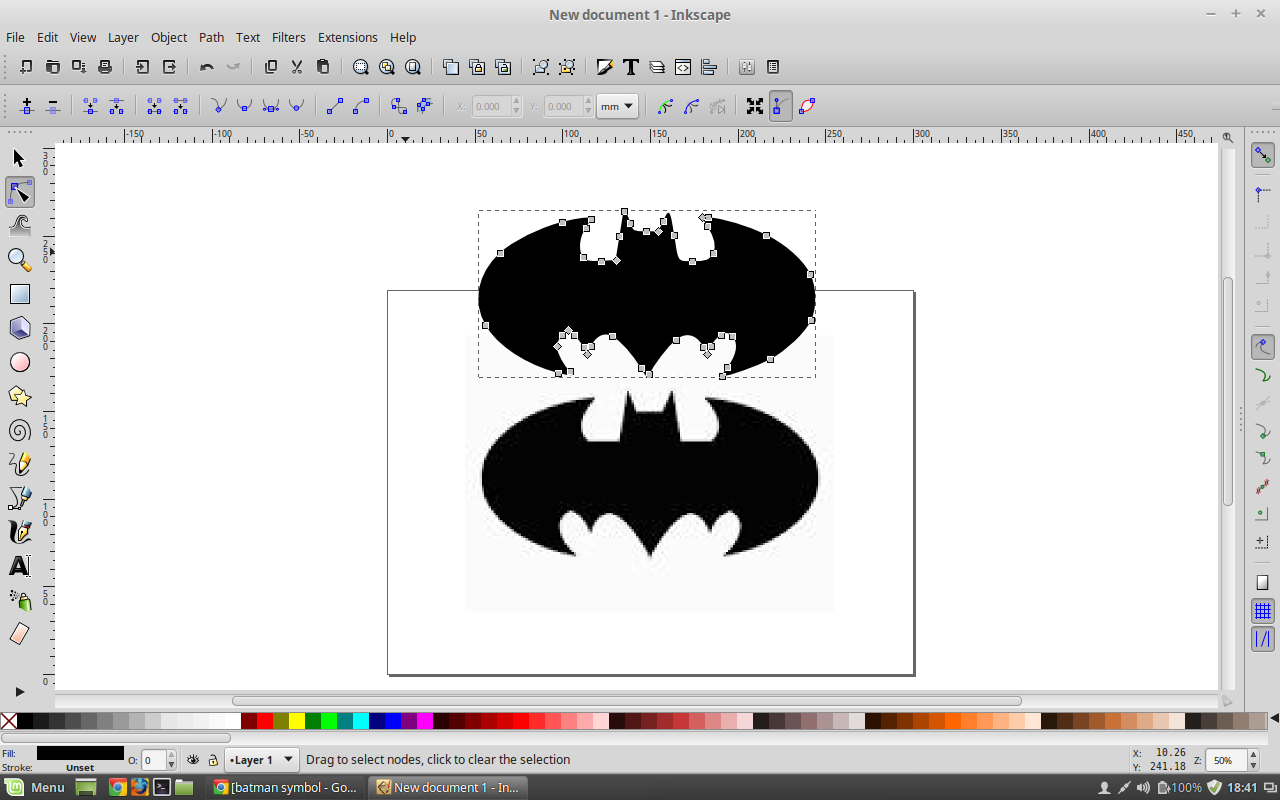This screenshot has width=1280, height=800.
Task: Select the Star polygon tool
Action: click(x=19, y=396)
